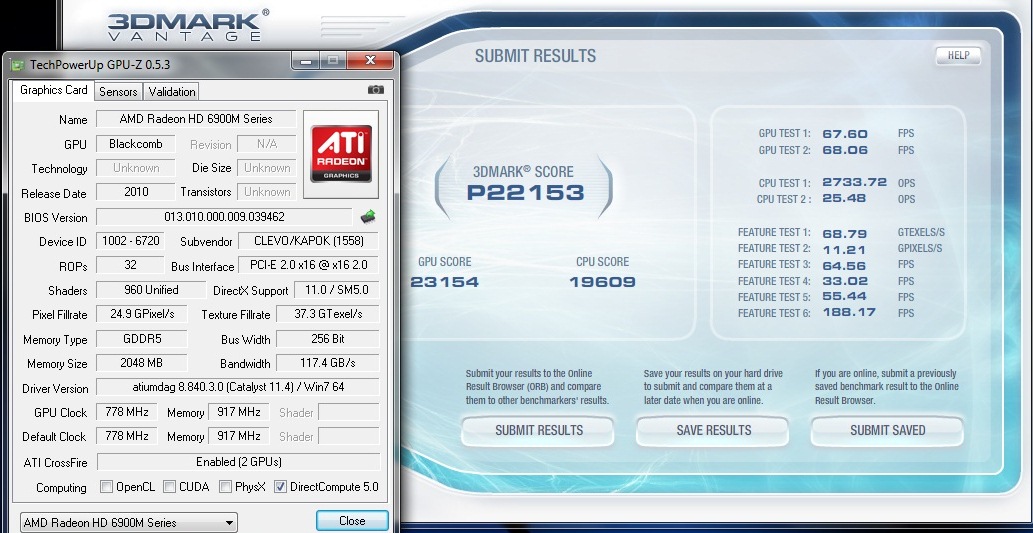The width and height of the screenshot is (1033, 533).
Task: Click the Close button in GPU-Z
Action: (x=352, y=520)
